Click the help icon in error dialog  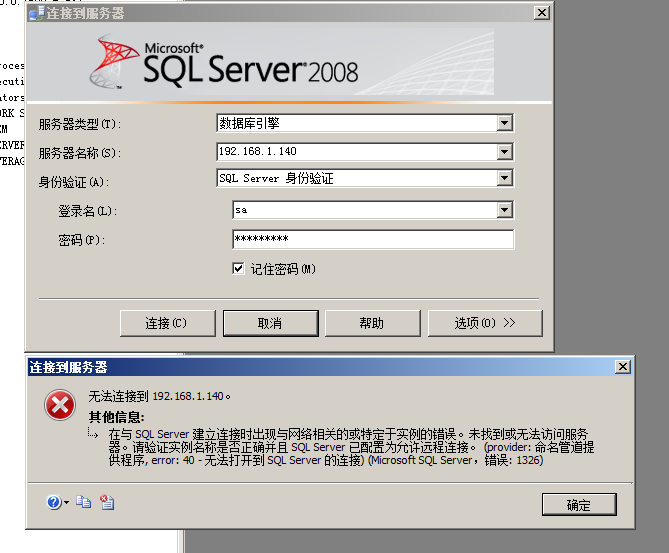pyautogui.click(x=54, y=502)
